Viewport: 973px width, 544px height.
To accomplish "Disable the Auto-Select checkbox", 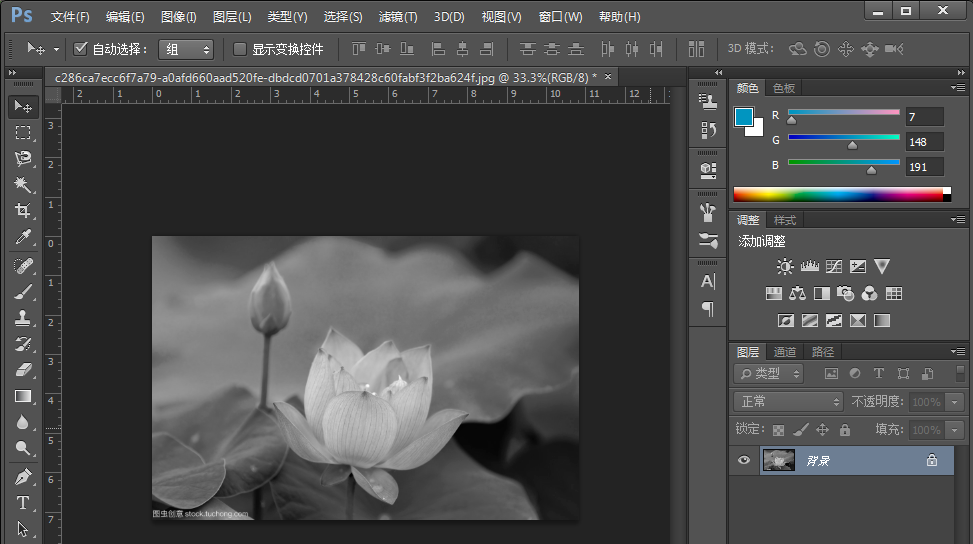I will coord(81,49).
